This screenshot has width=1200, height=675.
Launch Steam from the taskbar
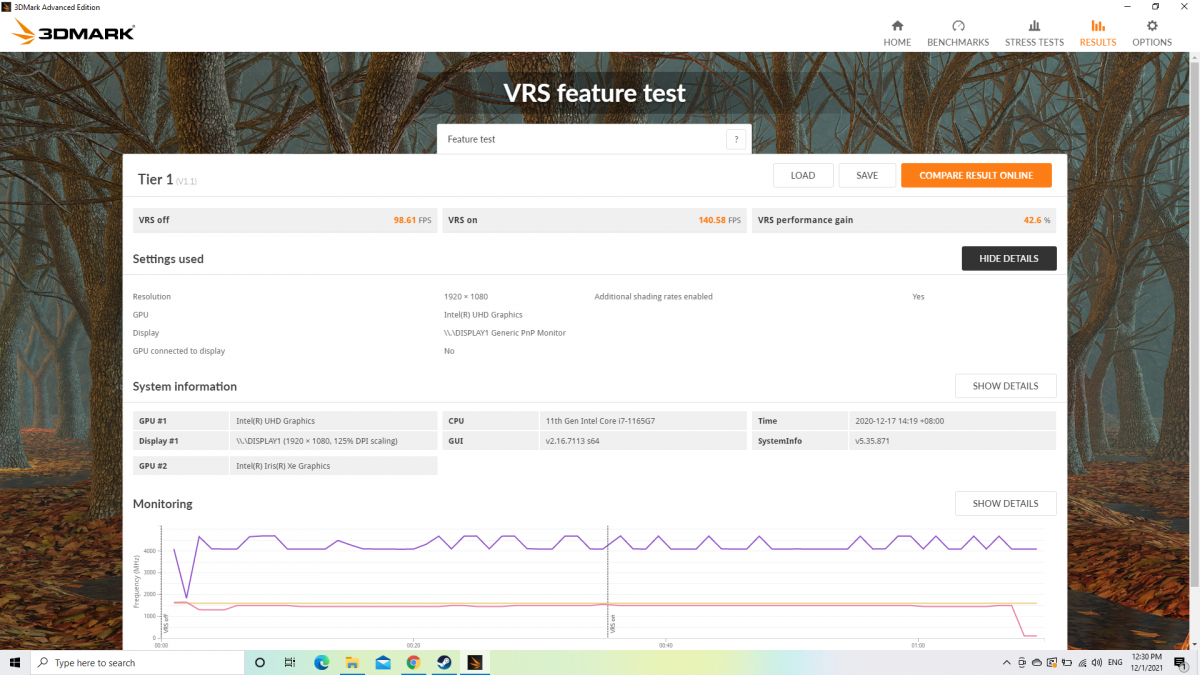444,662
